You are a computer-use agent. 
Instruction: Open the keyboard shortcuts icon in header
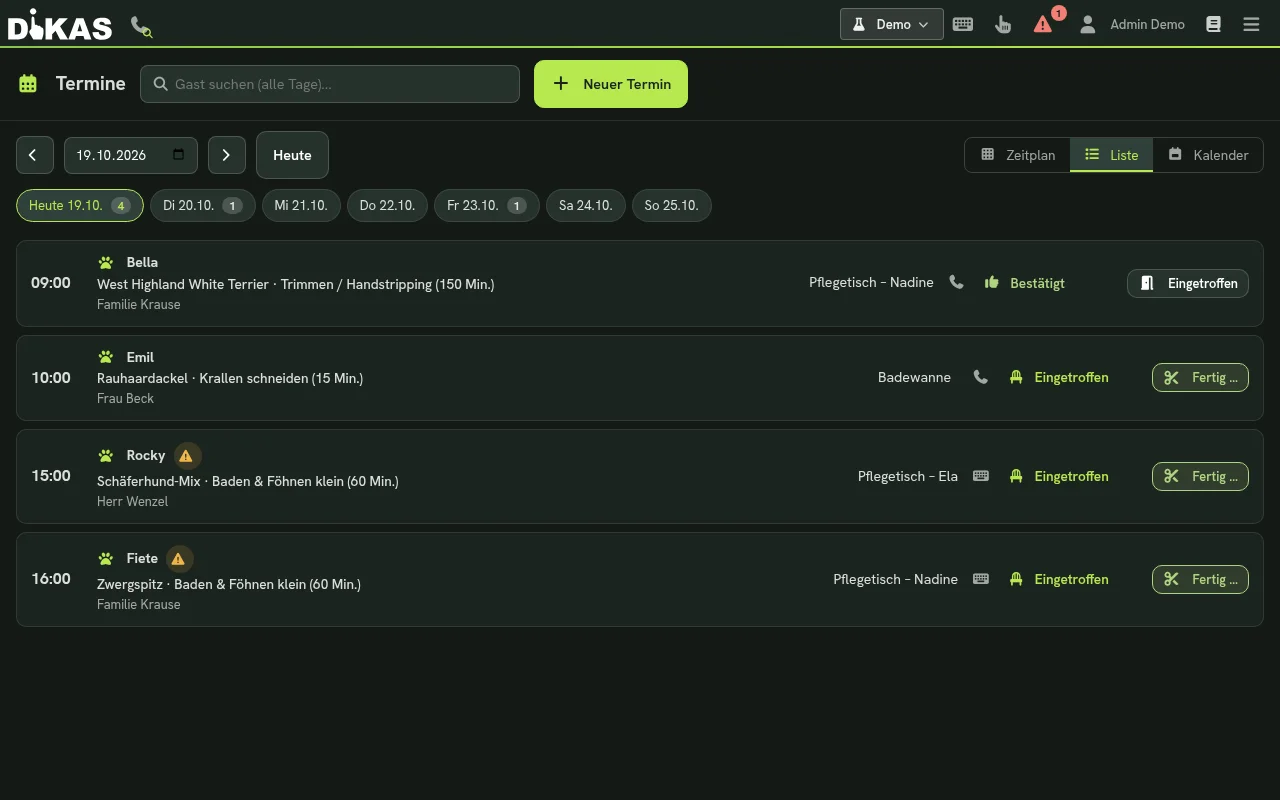coord(963,24)
